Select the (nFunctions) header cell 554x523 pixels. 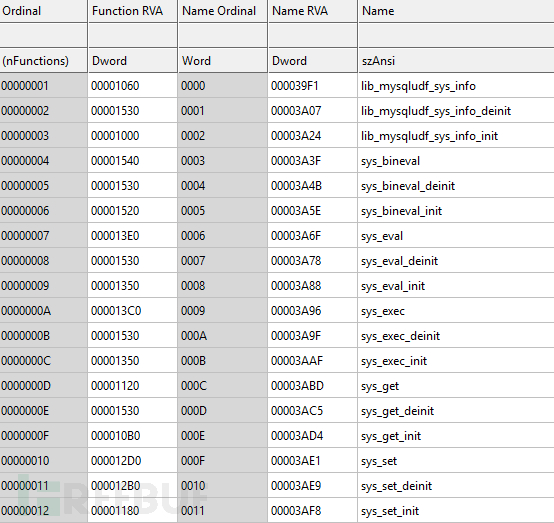click(x=43, y=61)
